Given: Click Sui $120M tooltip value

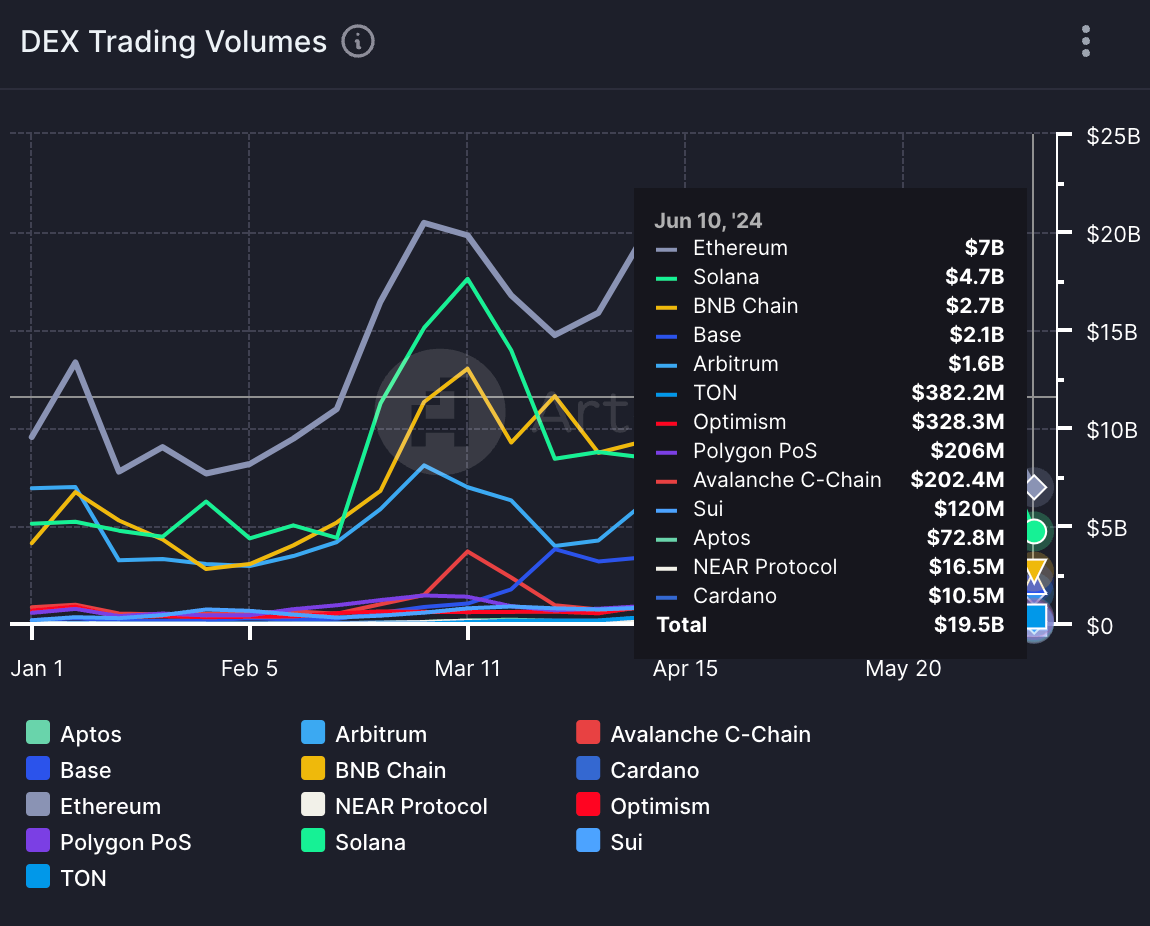Looking at the screenshot, I should click(x=969, y=508).
